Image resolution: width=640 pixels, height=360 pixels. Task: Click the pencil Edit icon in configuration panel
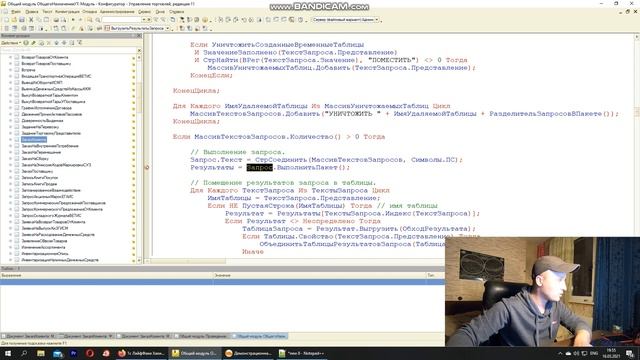[34, 42]
